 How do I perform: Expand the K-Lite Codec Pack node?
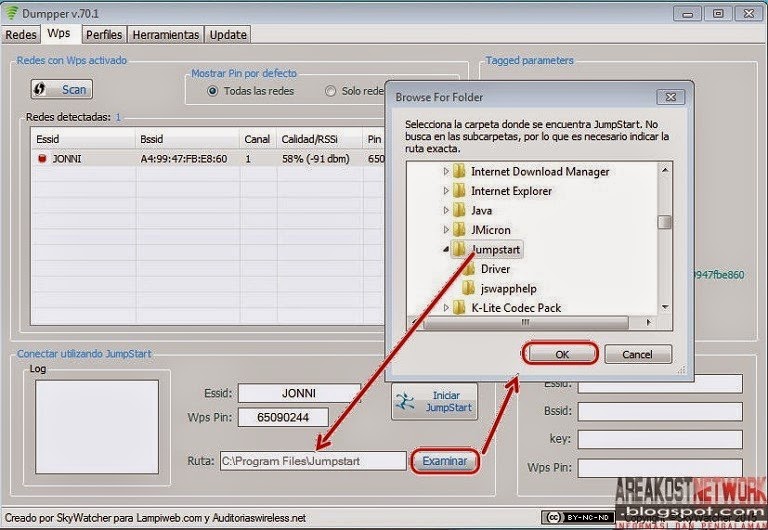(446, 308)
